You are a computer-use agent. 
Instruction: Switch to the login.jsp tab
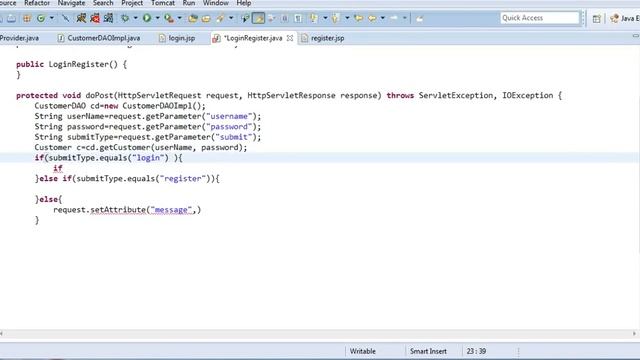177,38
